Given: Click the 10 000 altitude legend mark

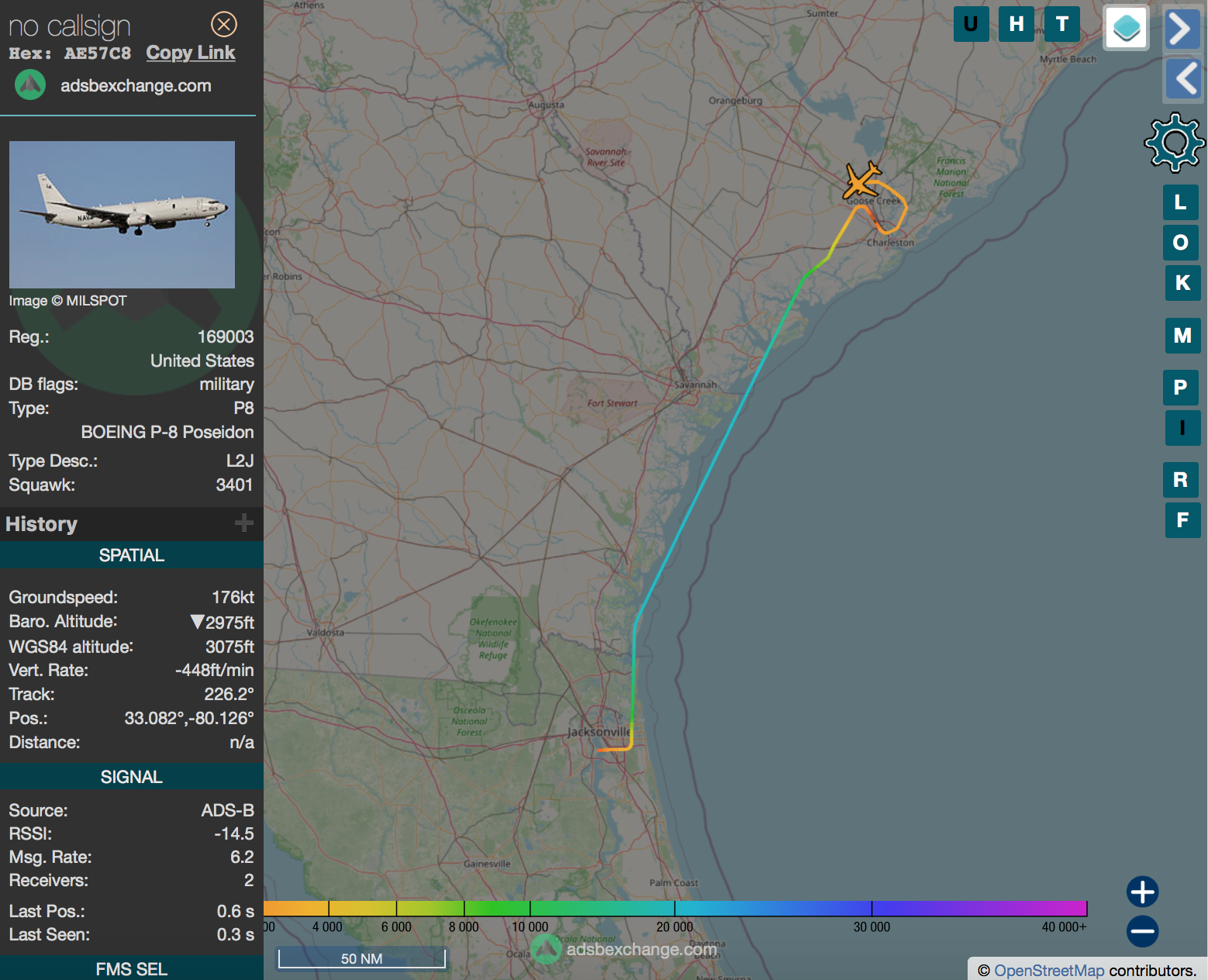Looking at the screenshot, I should point(530,927).
